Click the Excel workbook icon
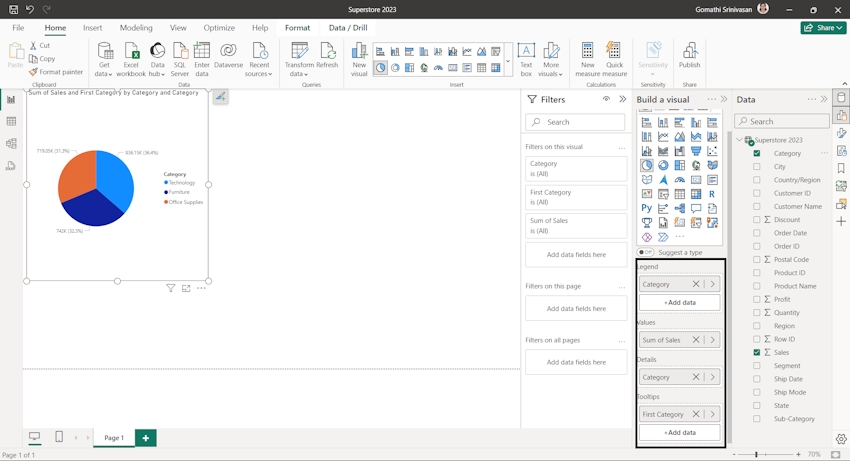The width and height of the screenshot is (850, 461). 130,53
